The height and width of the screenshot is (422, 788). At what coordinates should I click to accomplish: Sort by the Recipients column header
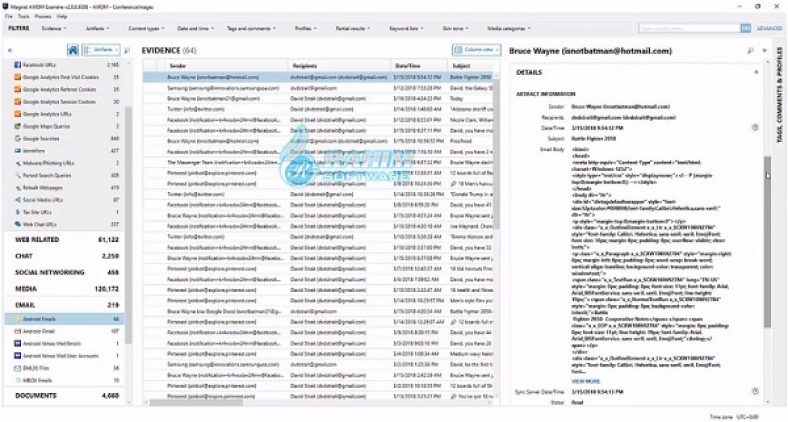coord(340,66)
